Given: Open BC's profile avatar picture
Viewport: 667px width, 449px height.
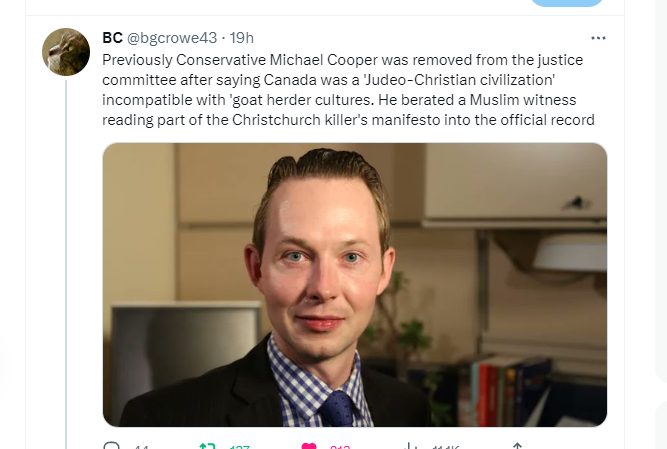Looking at the screenshot, I should [x=66, y=52].
